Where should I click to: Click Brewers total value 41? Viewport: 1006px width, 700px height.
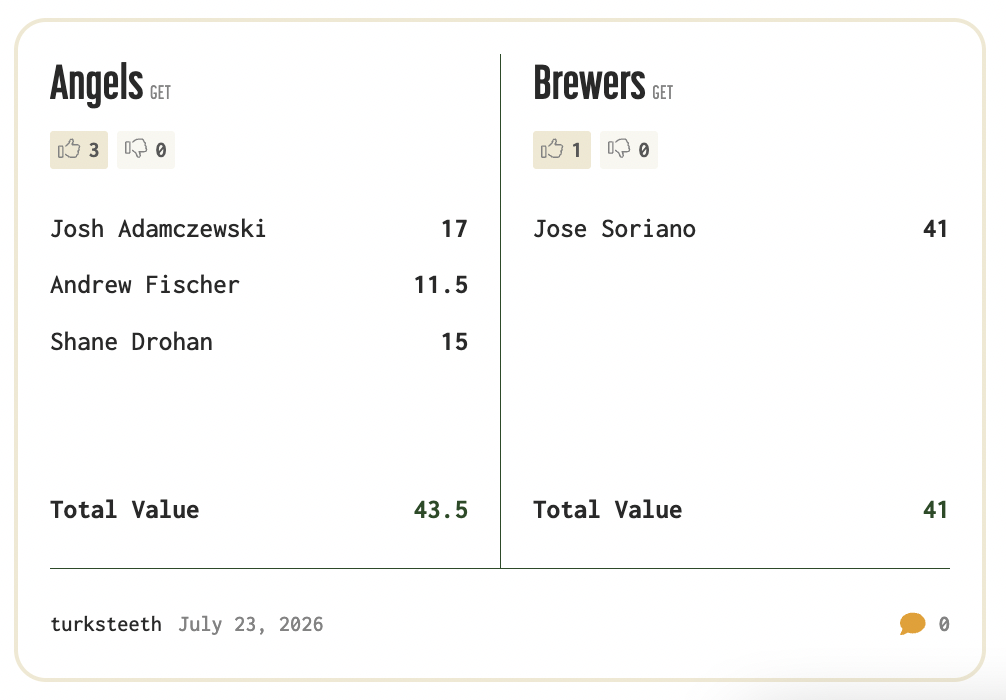[935, 510]
